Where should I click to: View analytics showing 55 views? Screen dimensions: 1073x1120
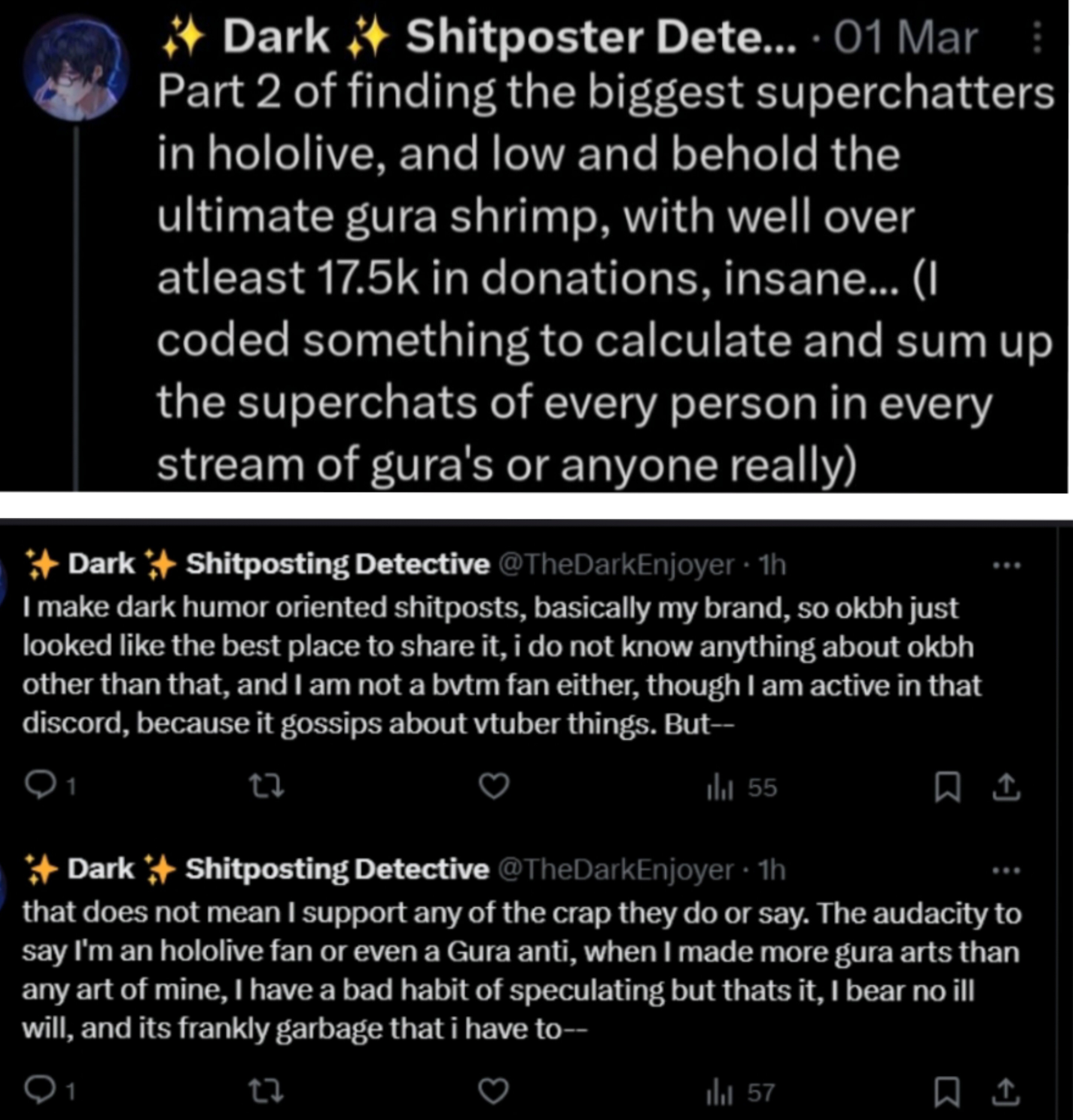742,788
